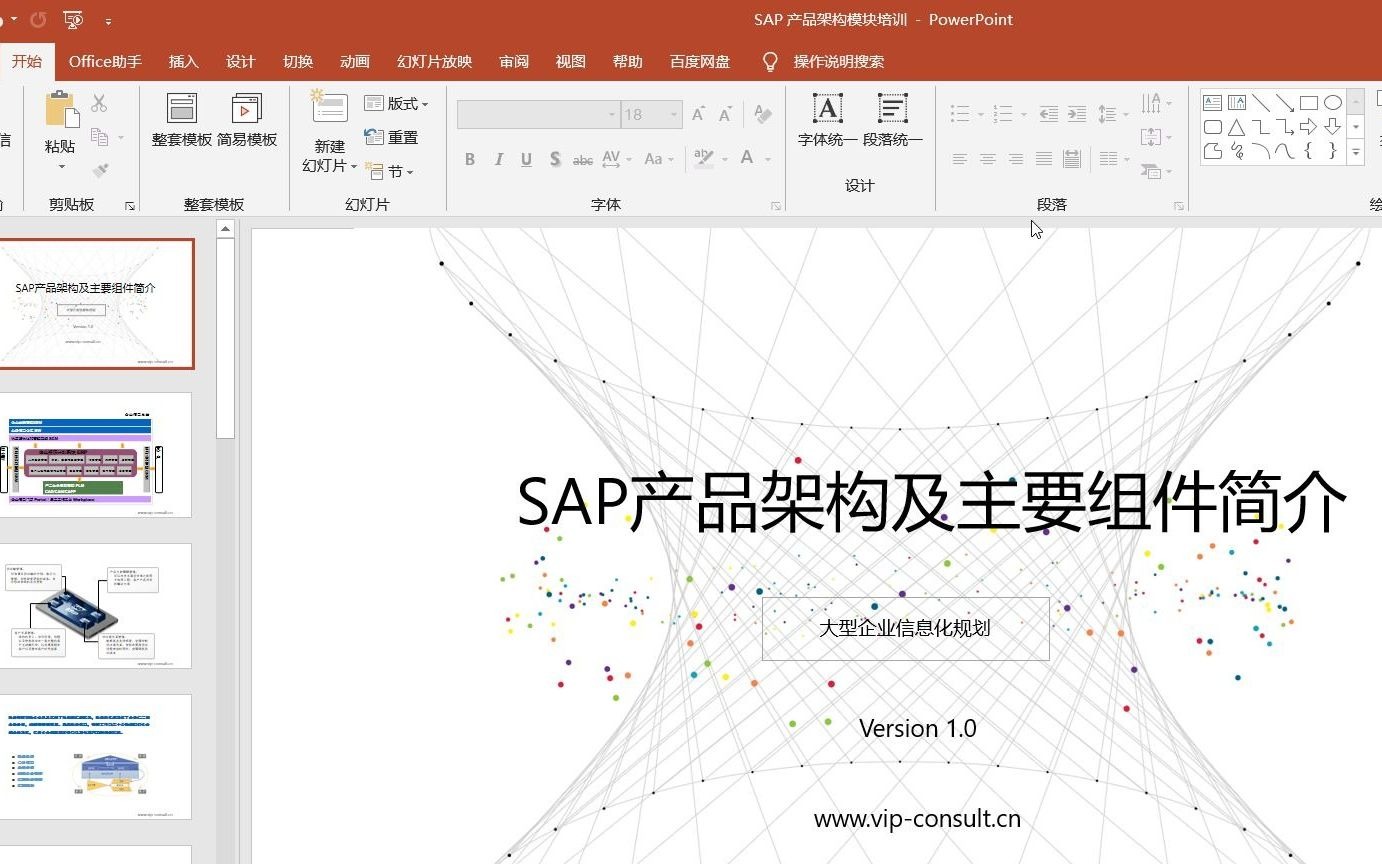This screenshot has width=1382, height=864.
Task: Open the Font Color dropdown arrow
Action: (768, 159)
